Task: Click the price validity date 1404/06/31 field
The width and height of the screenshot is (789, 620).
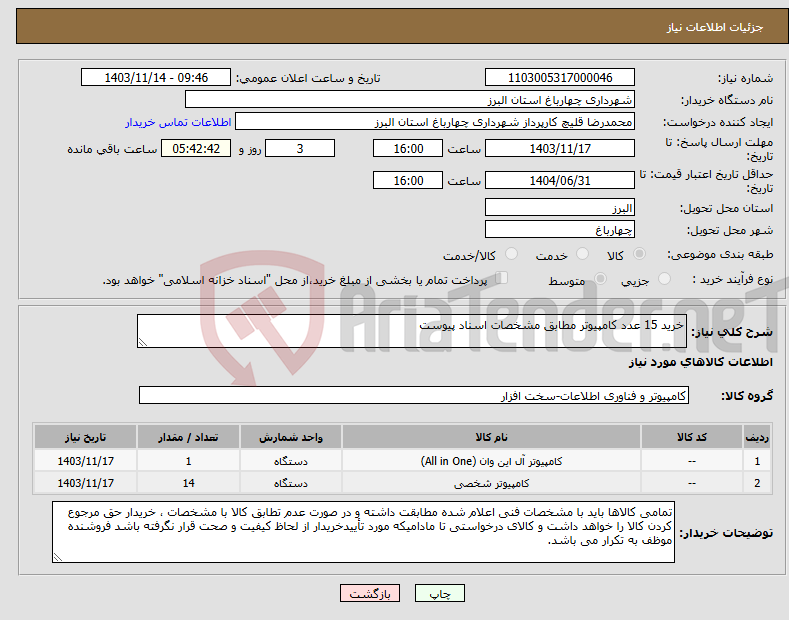Action: pos(560,180)
